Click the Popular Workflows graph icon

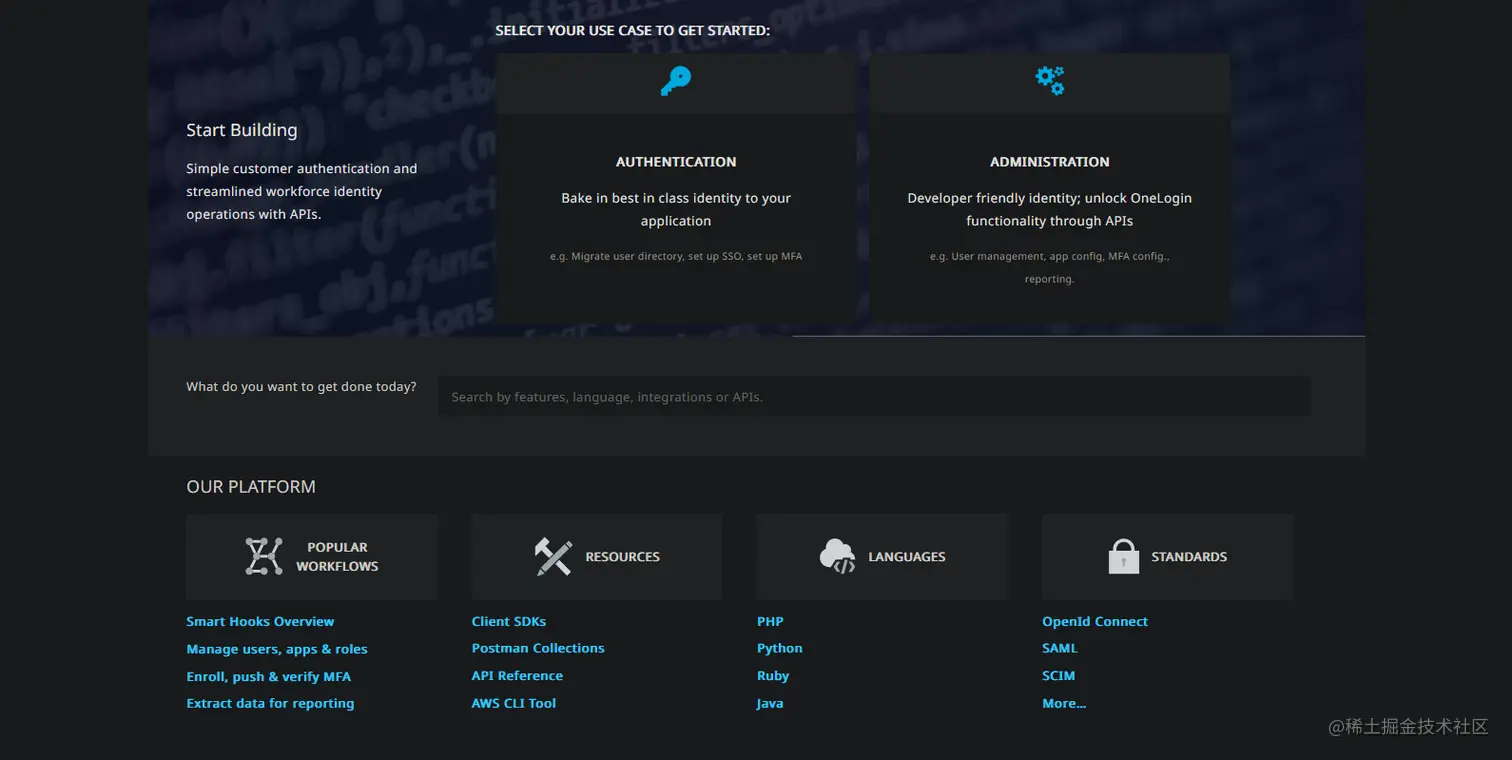264,556
